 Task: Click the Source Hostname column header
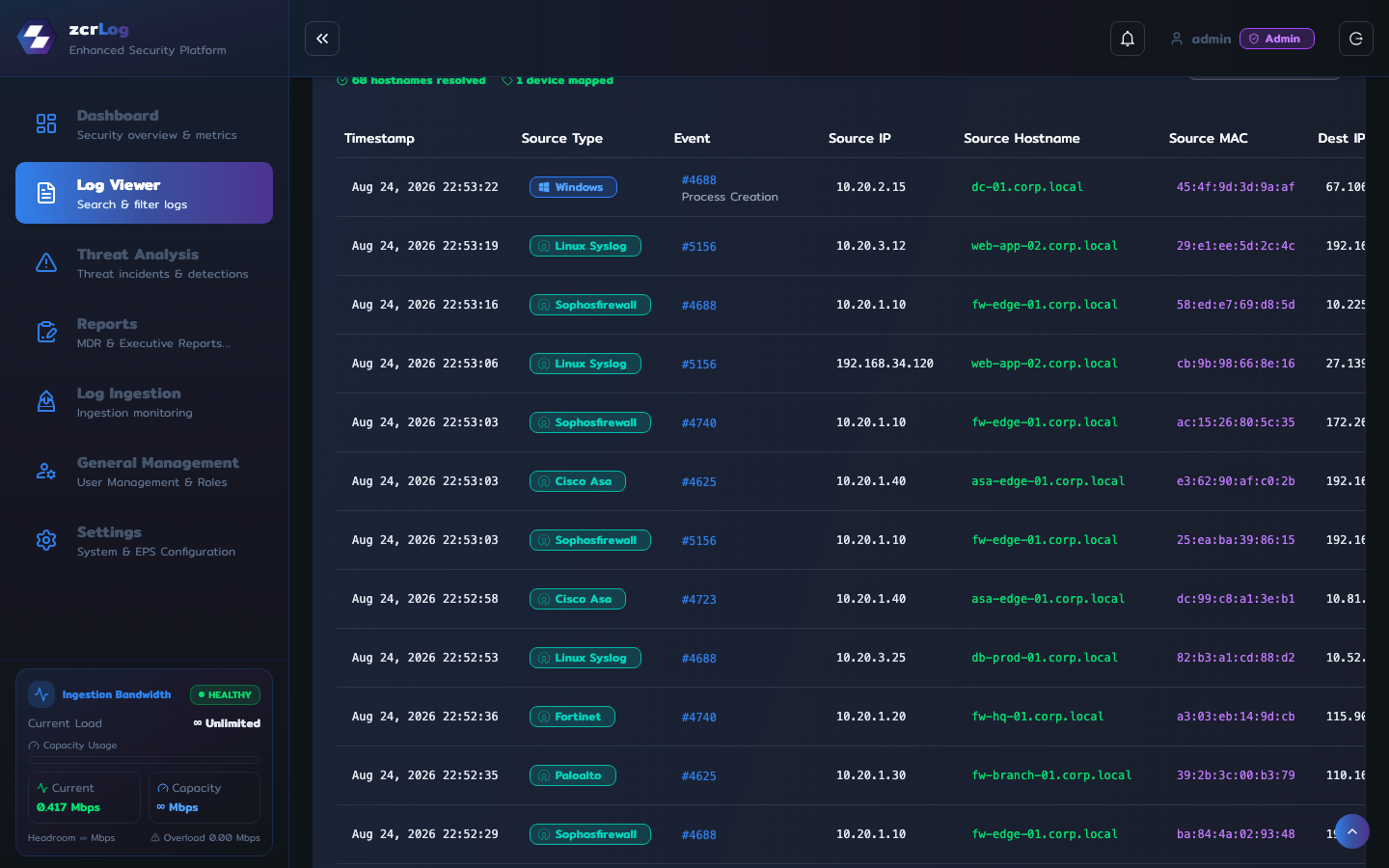coord(1021,138)
